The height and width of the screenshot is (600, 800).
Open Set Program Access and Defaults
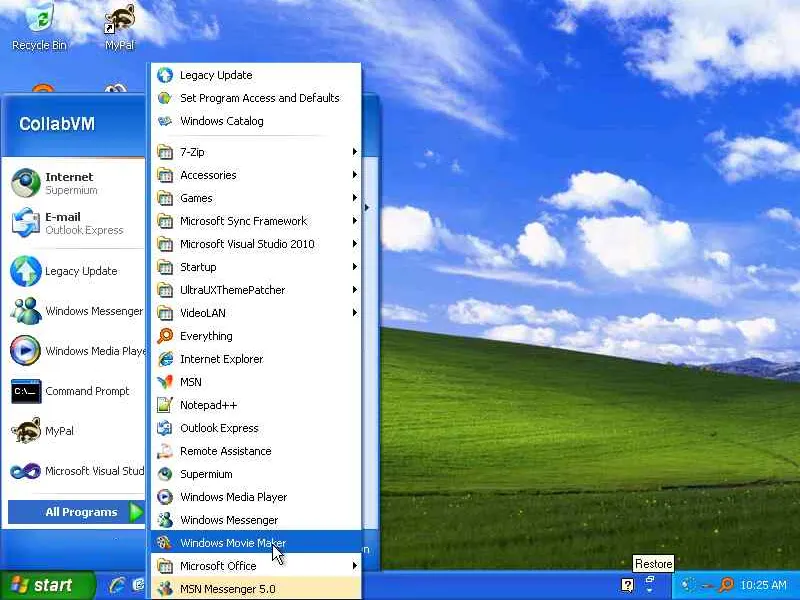point(256,98)
